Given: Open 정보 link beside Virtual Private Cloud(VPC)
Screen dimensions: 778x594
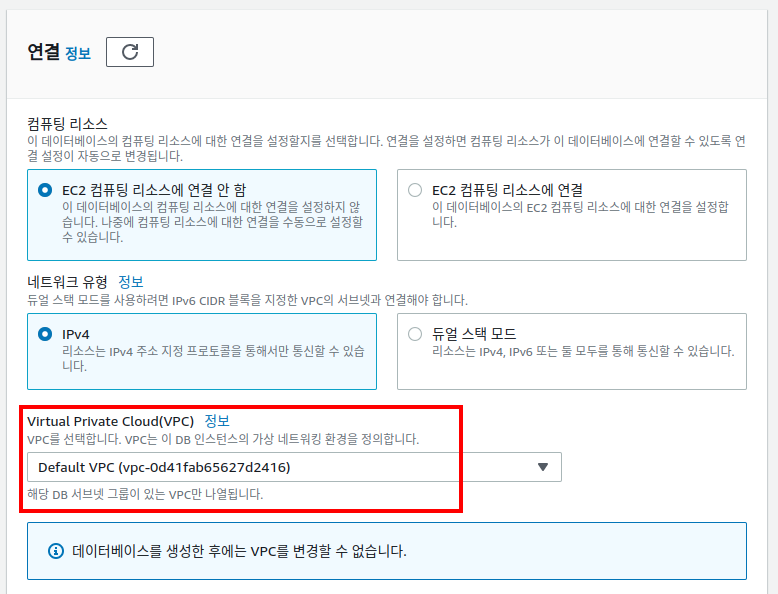Looking at the screenshot, I should tap(217, 421).
